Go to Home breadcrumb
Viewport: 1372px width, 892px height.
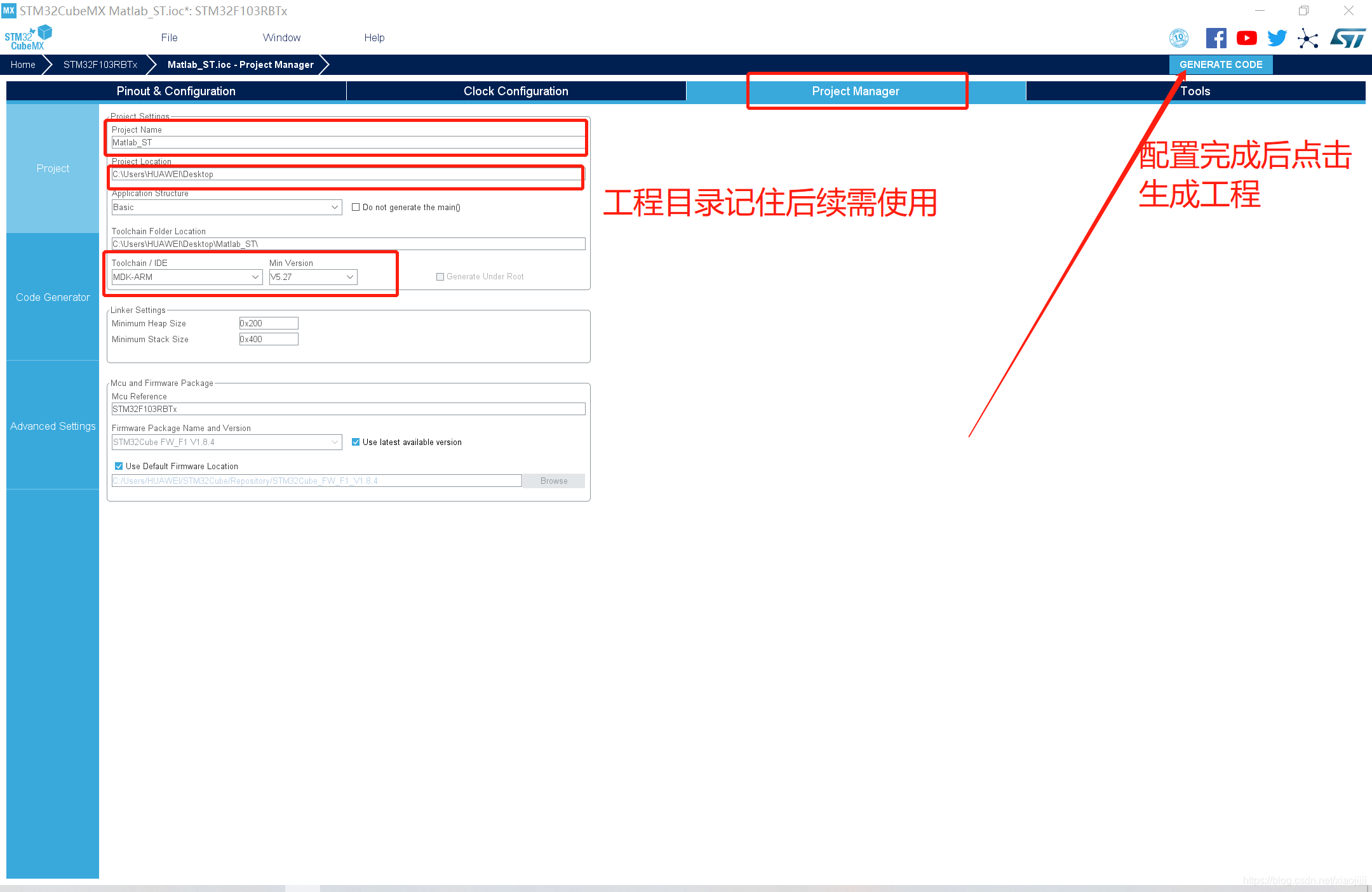tap(23, 64)
